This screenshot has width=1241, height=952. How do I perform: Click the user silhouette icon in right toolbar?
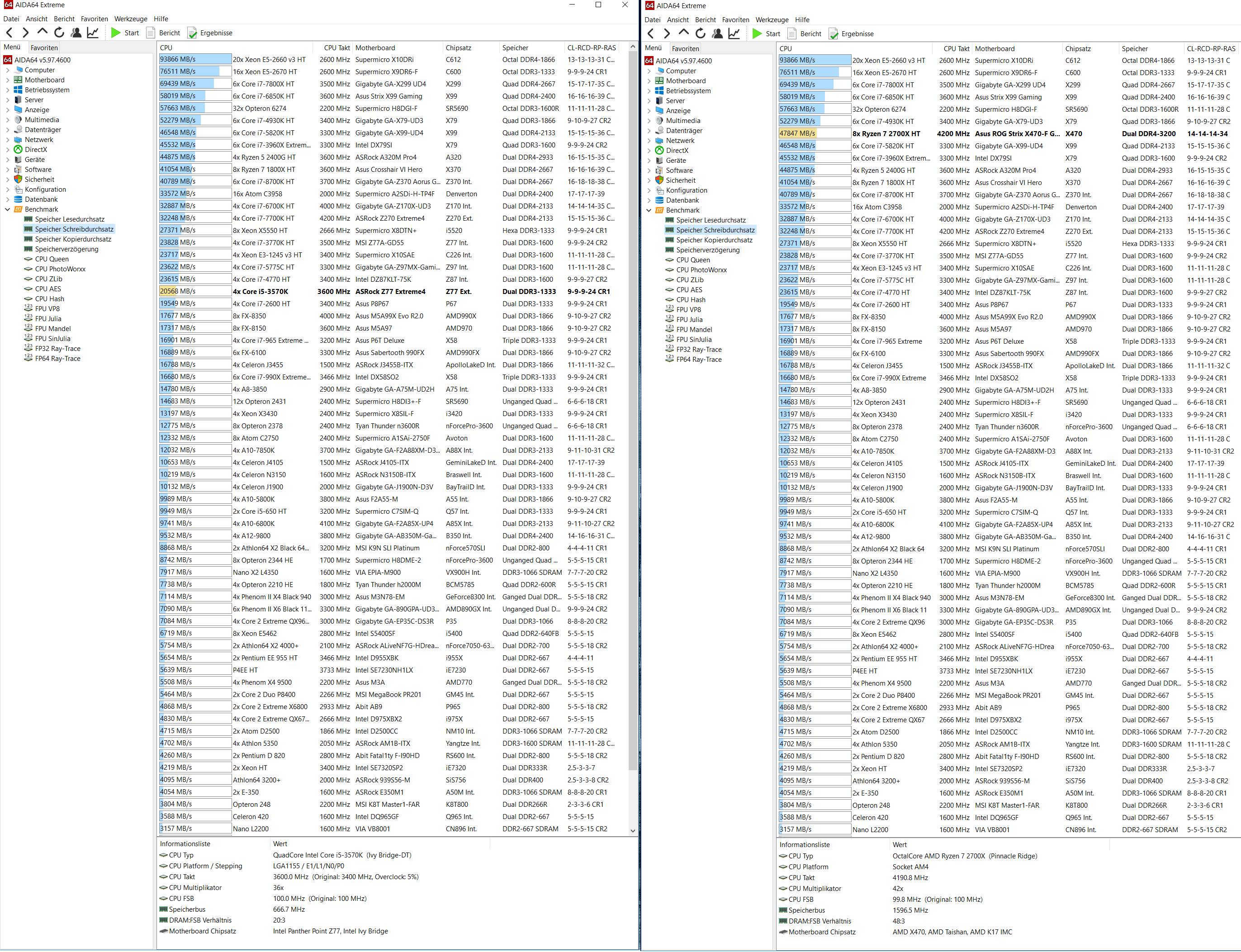coord(717,33)
